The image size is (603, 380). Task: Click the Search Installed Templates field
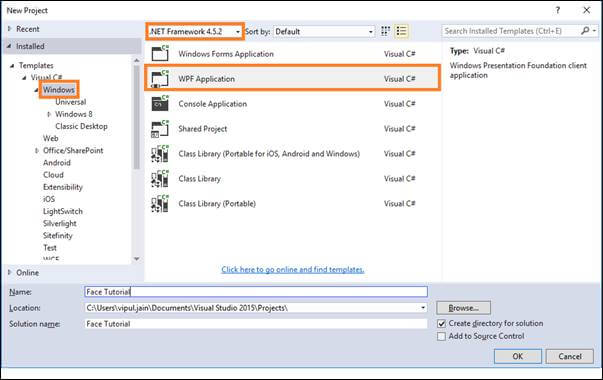[511, 31]
